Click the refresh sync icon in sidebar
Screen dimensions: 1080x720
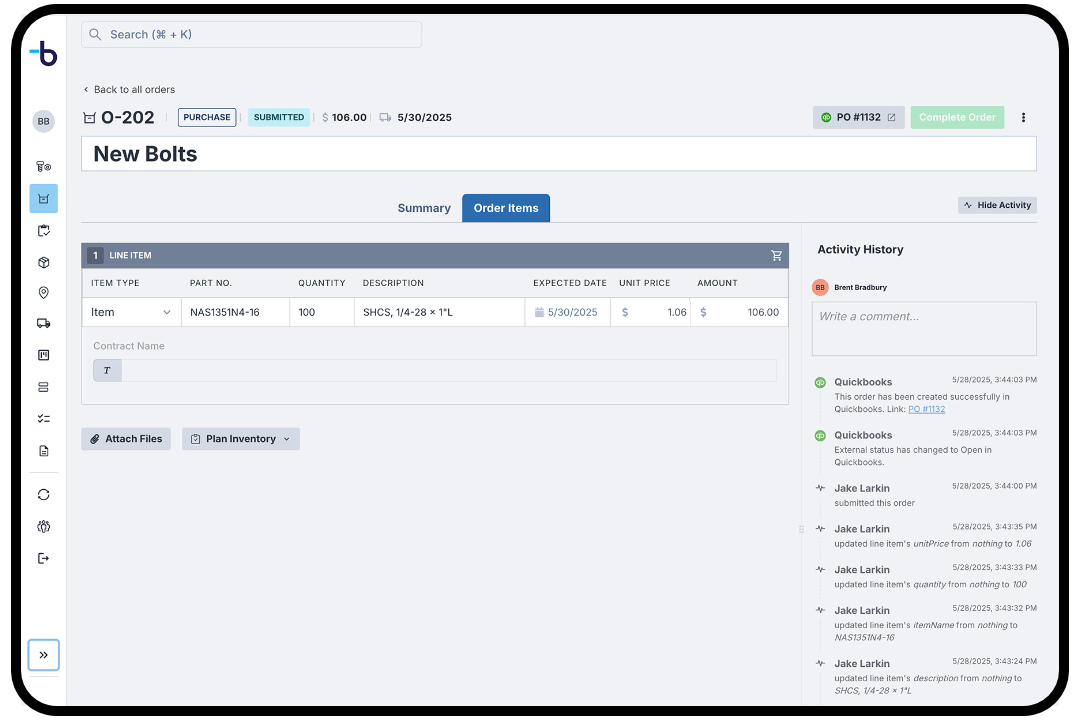(x=43, y=495)
